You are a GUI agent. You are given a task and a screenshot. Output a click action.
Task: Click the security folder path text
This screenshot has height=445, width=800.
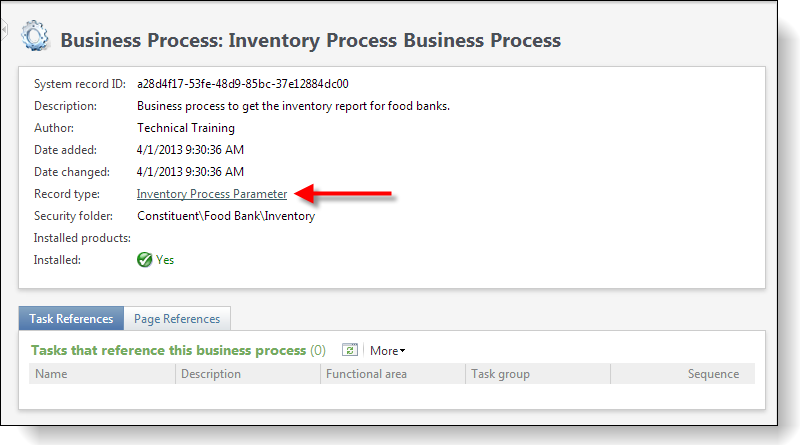pyautogui.click(x=226, y=216)
